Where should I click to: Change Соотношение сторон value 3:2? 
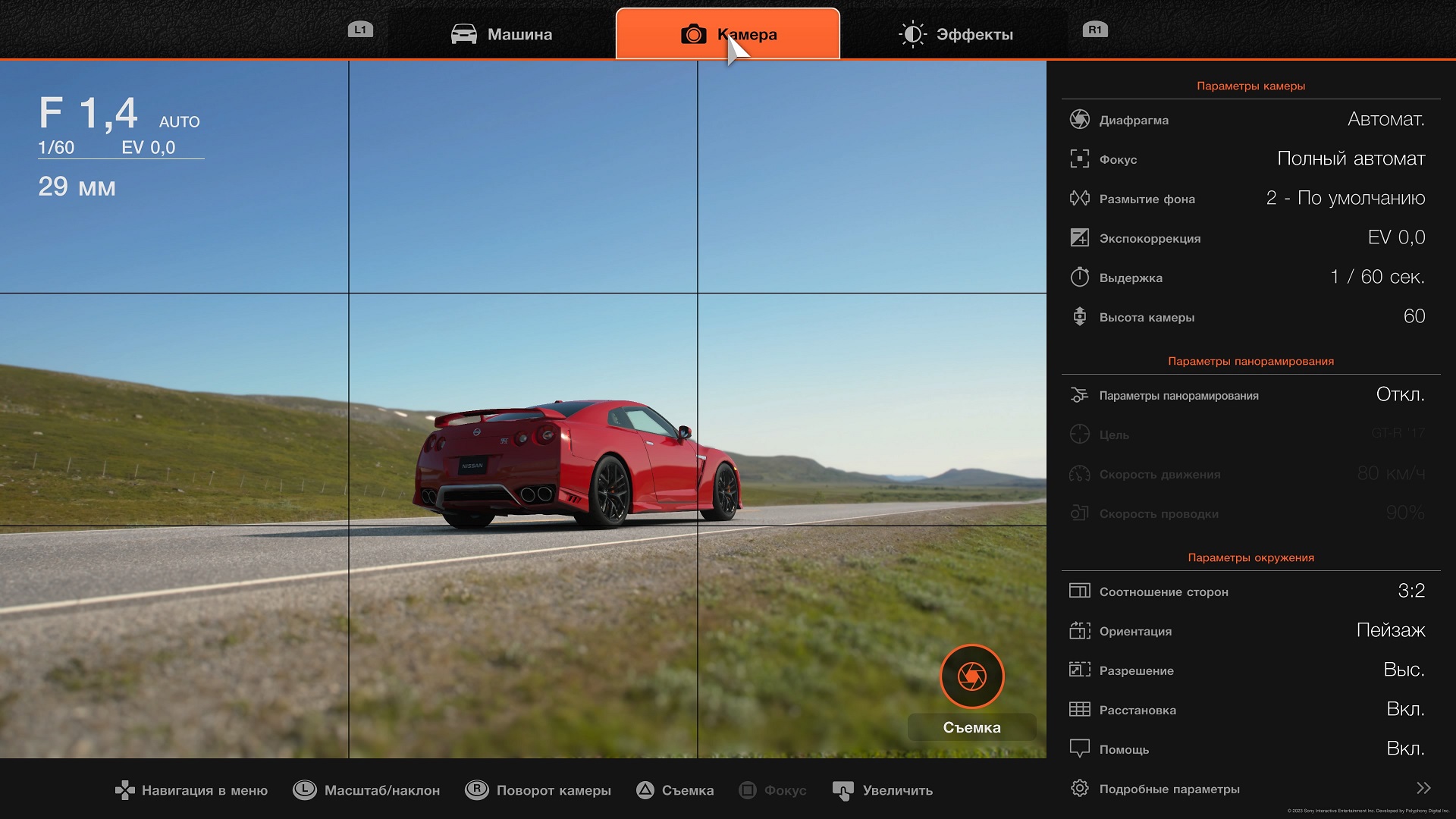[1410, 591]
